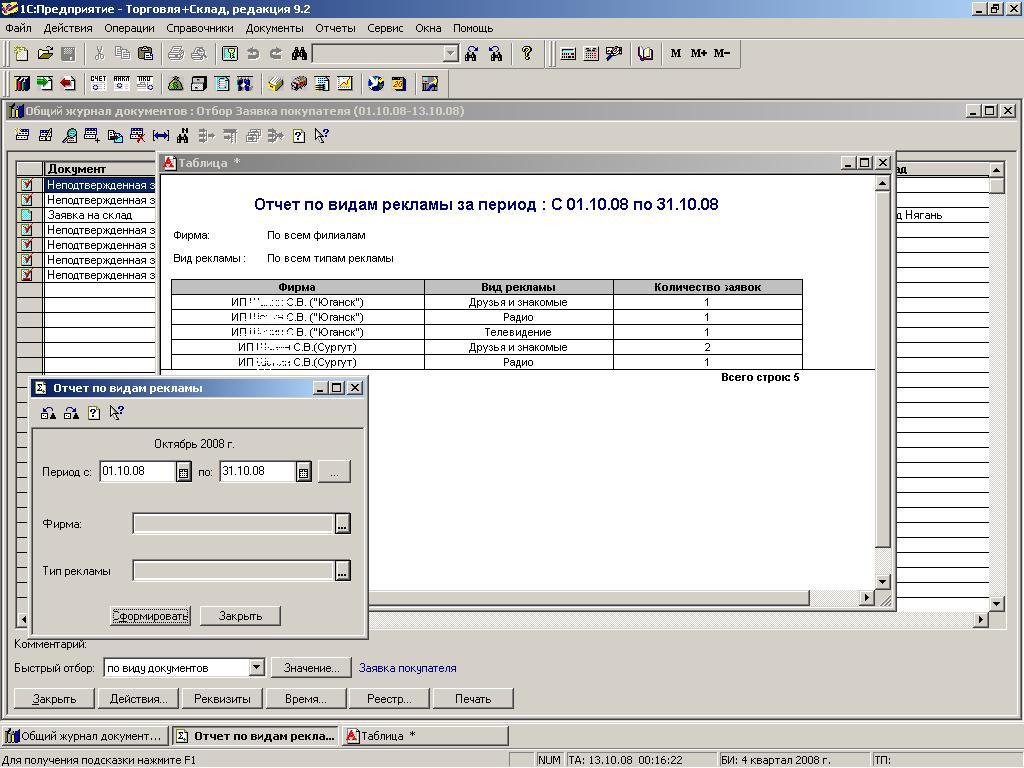The height and width of the screenshot is (768, 1024).
Task: Click the money bag icon in toolbar
Action: click(176, 84)
